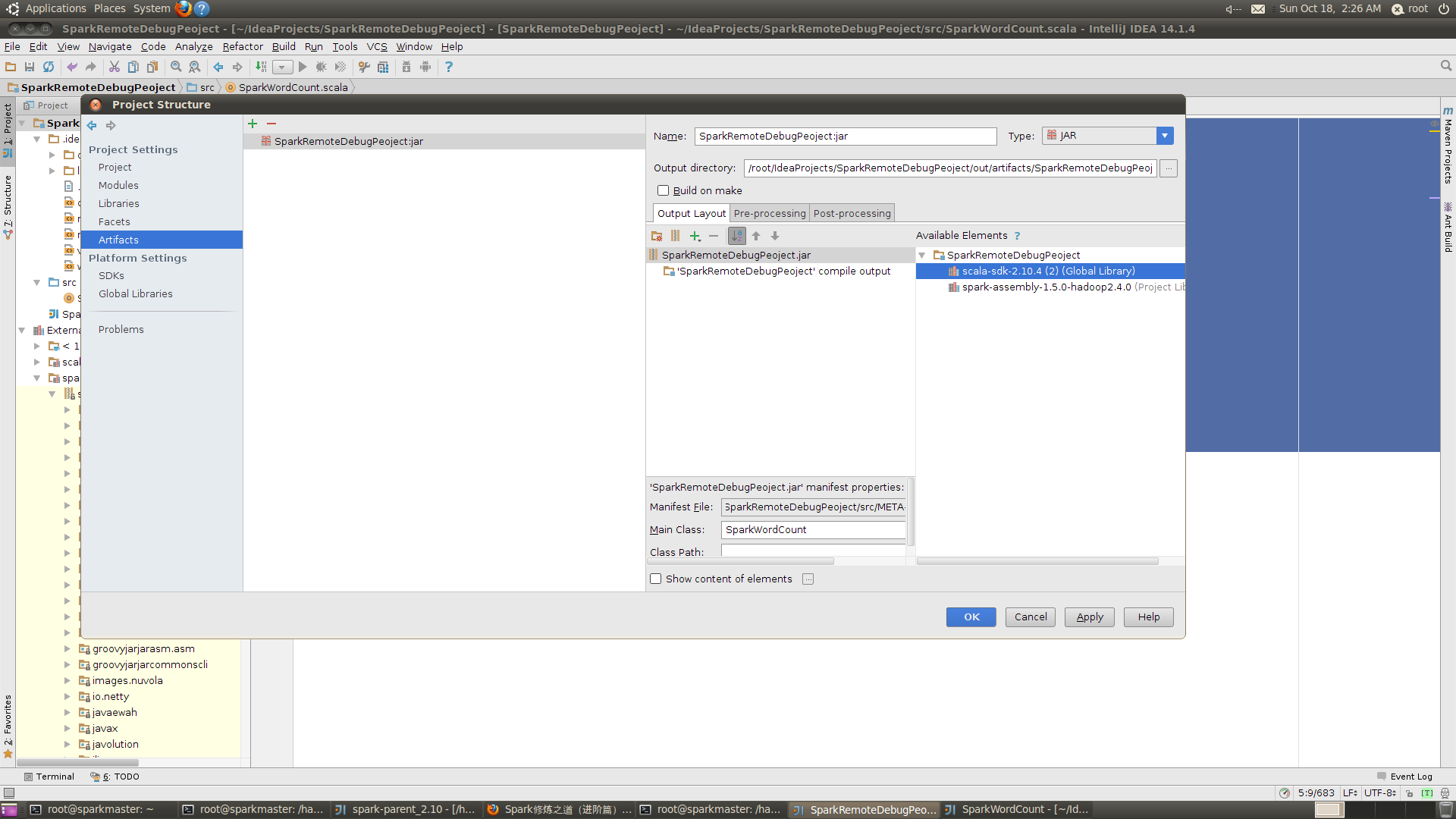Viewport: 1456px width, 819px height.
Task: Click the add element icon in artifact toolbar
Action: [x=696, y=235]
